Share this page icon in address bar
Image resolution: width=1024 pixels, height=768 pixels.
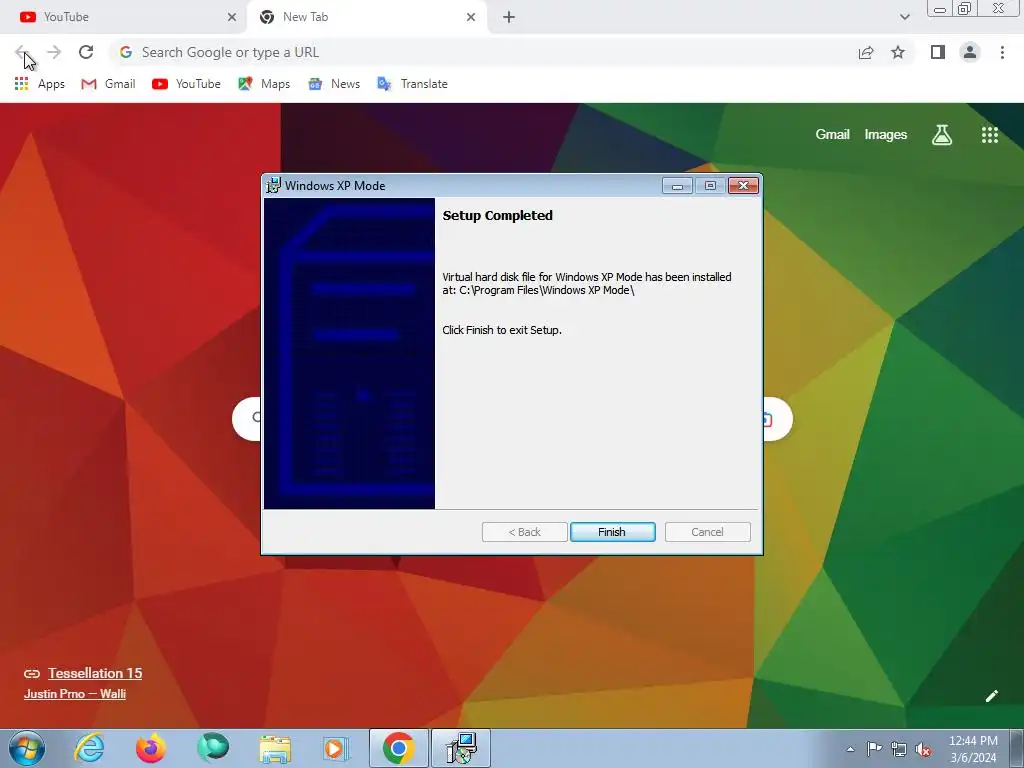[x=866, y=52]
